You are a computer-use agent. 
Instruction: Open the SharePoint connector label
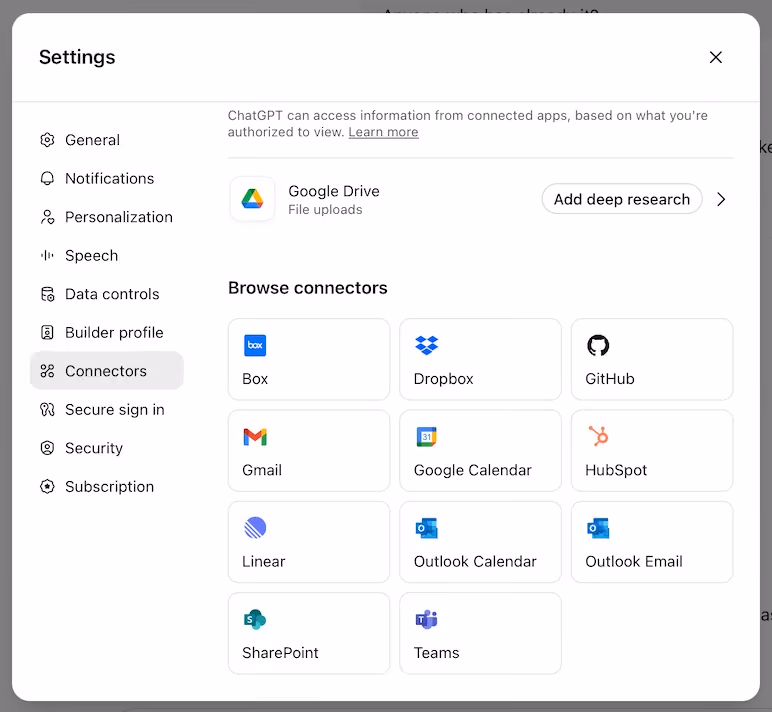pos(280,652)
